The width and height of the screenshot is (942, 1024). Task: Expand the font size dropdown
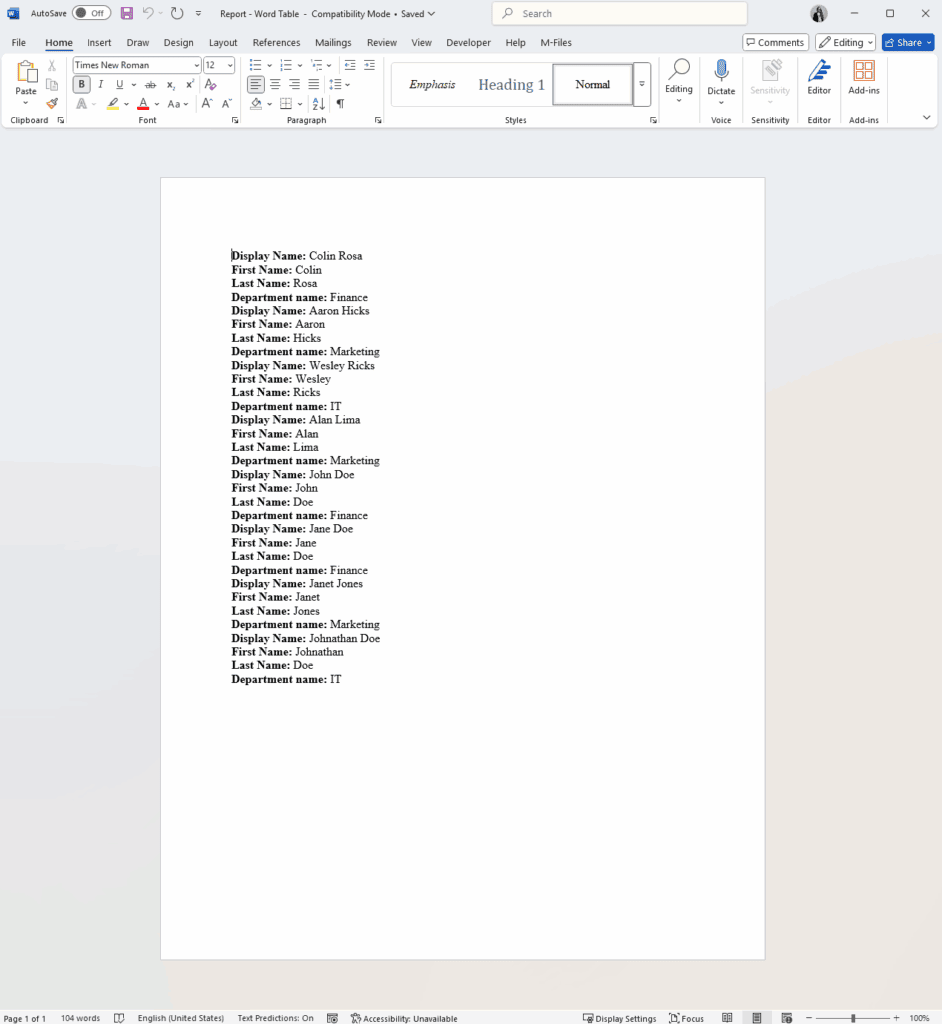(230, 65)
